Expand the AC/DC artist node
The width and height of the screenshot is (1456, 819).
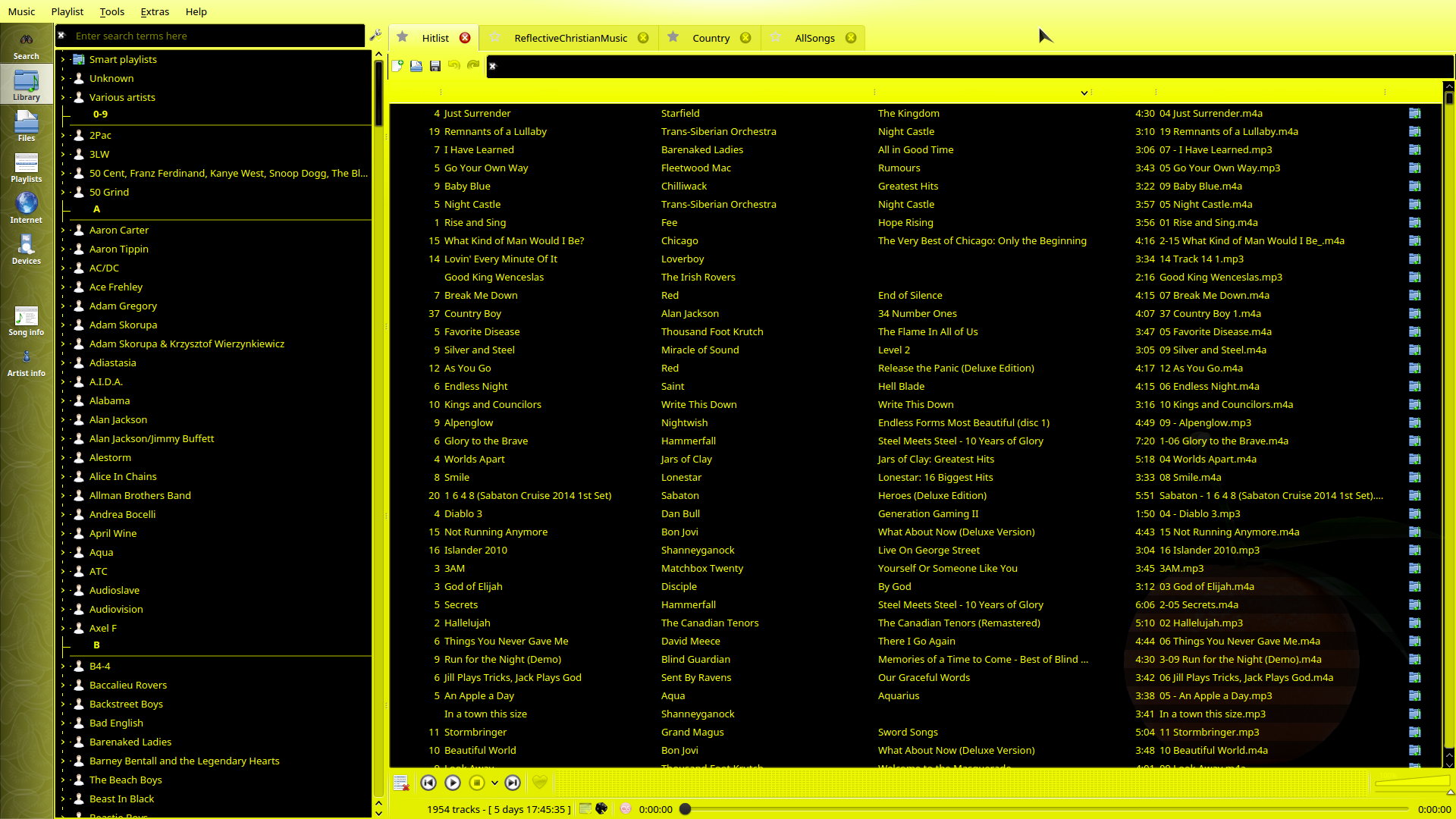pyautogui.click(x=63, y=268)
